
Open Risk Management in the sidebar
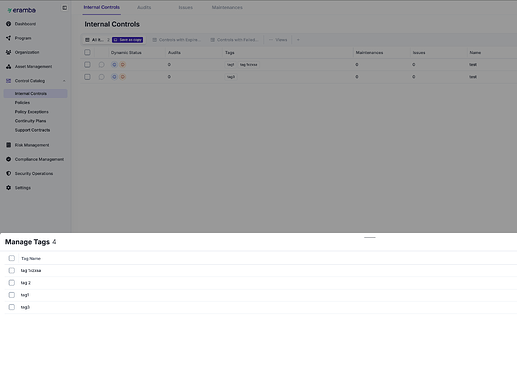pos(32,145)
